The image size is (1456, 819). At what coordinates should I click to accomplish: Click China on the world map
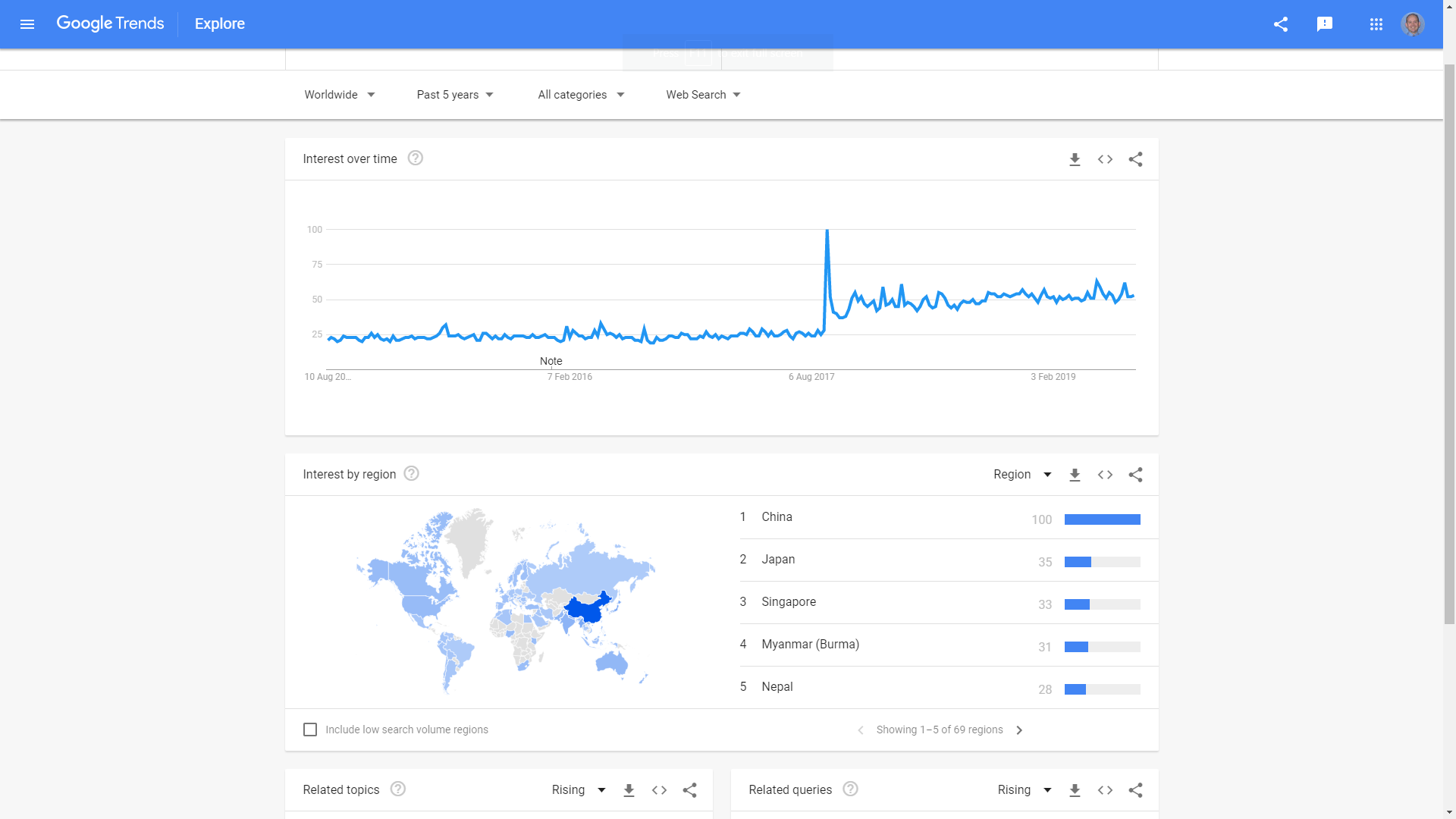[x=588, y=609]
